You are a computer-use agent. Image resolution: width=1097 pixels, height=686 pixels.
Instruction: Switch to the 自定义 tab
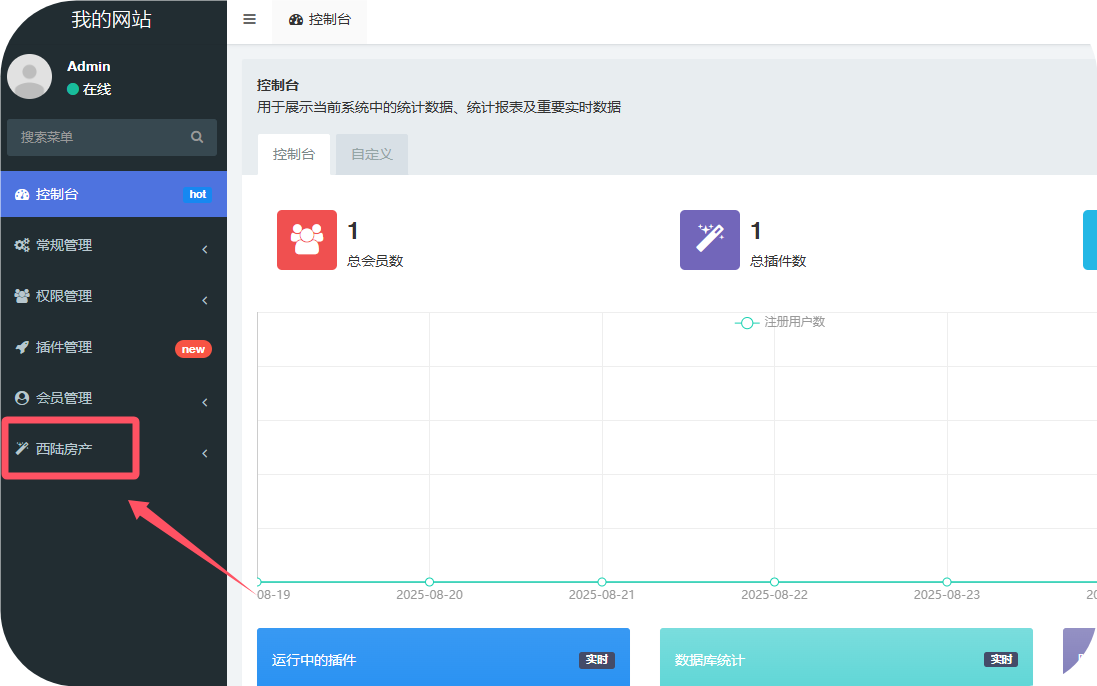coord(372,155)
